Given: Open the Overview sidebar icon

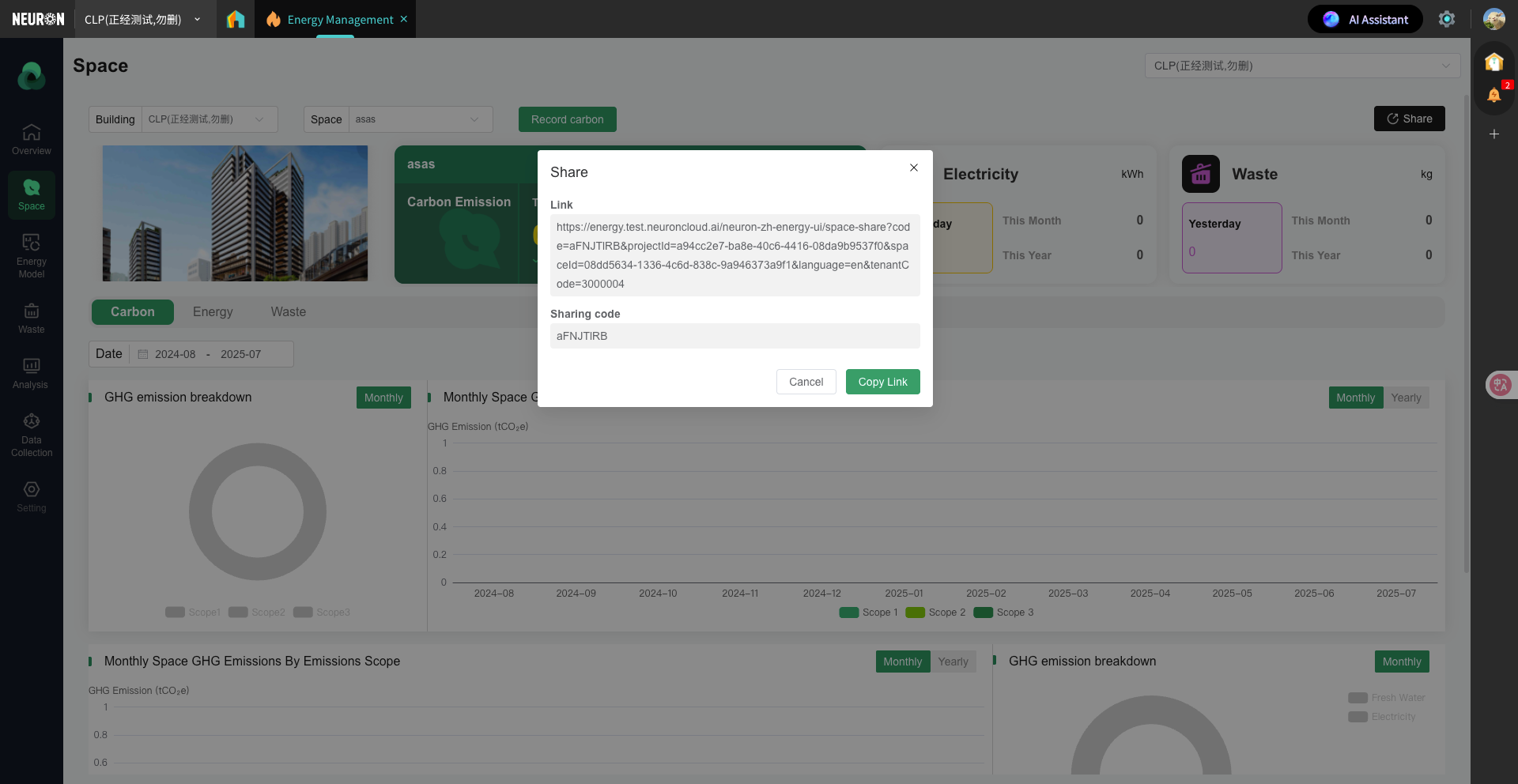Looking at the screenshot, I should (32, 139).
